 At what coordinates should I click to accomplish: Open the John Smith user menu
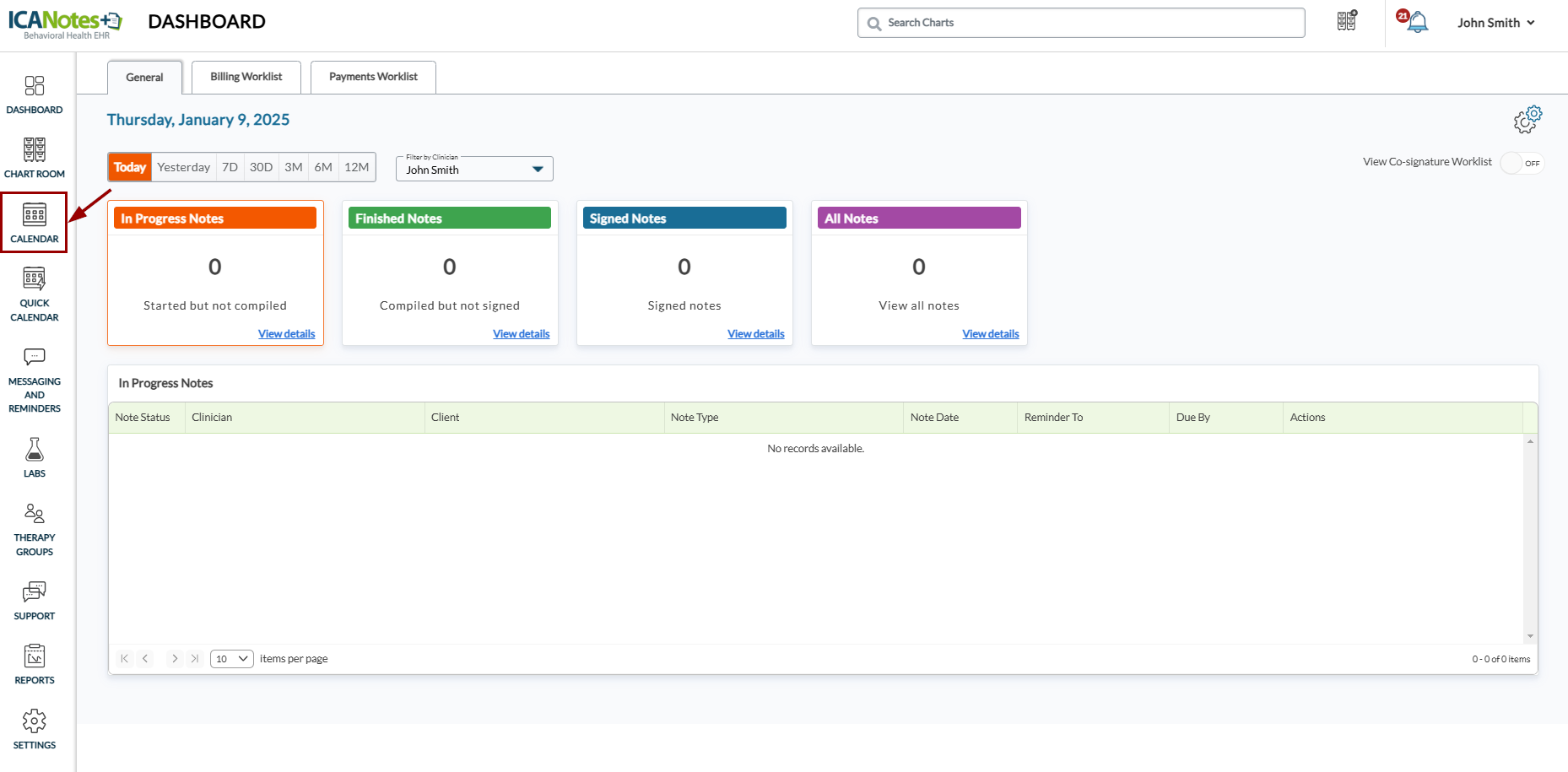coord(1495,23)
